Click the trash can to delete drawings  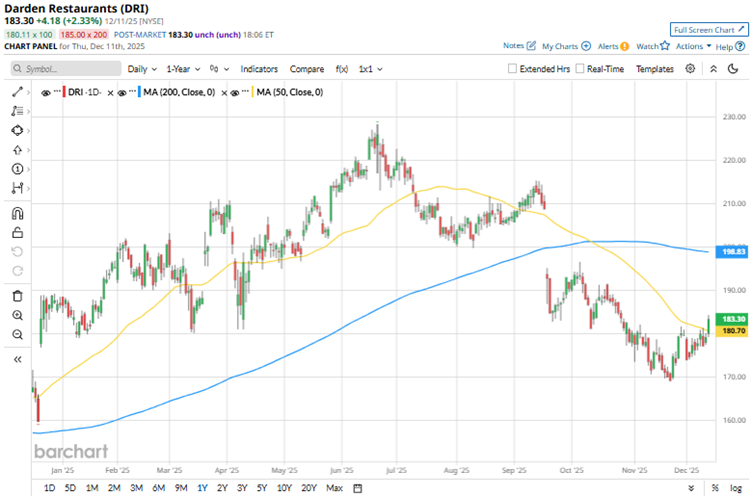coord(17,296)
